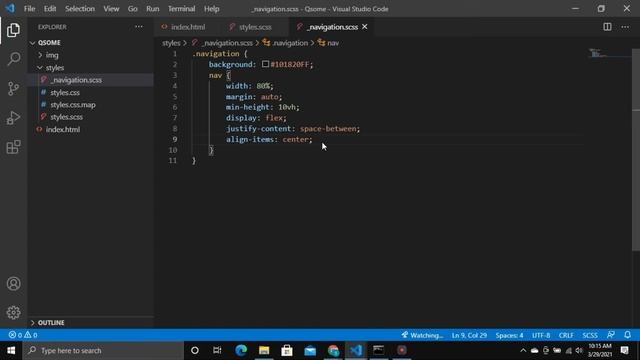Open the screen recorder taskbar icon
The image size is (640, 360).
tap(402, 350)
